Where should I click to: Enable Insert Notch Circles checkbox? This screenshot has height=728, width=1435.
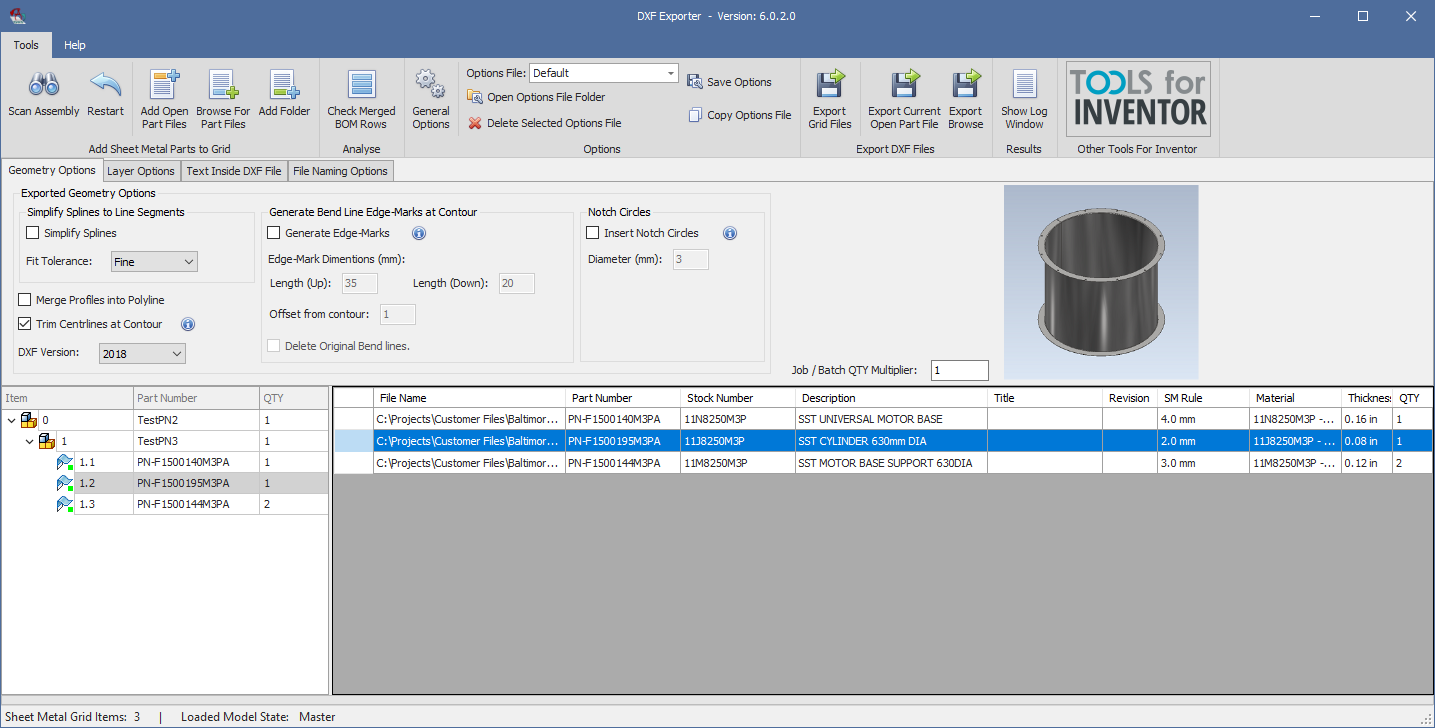593,233
